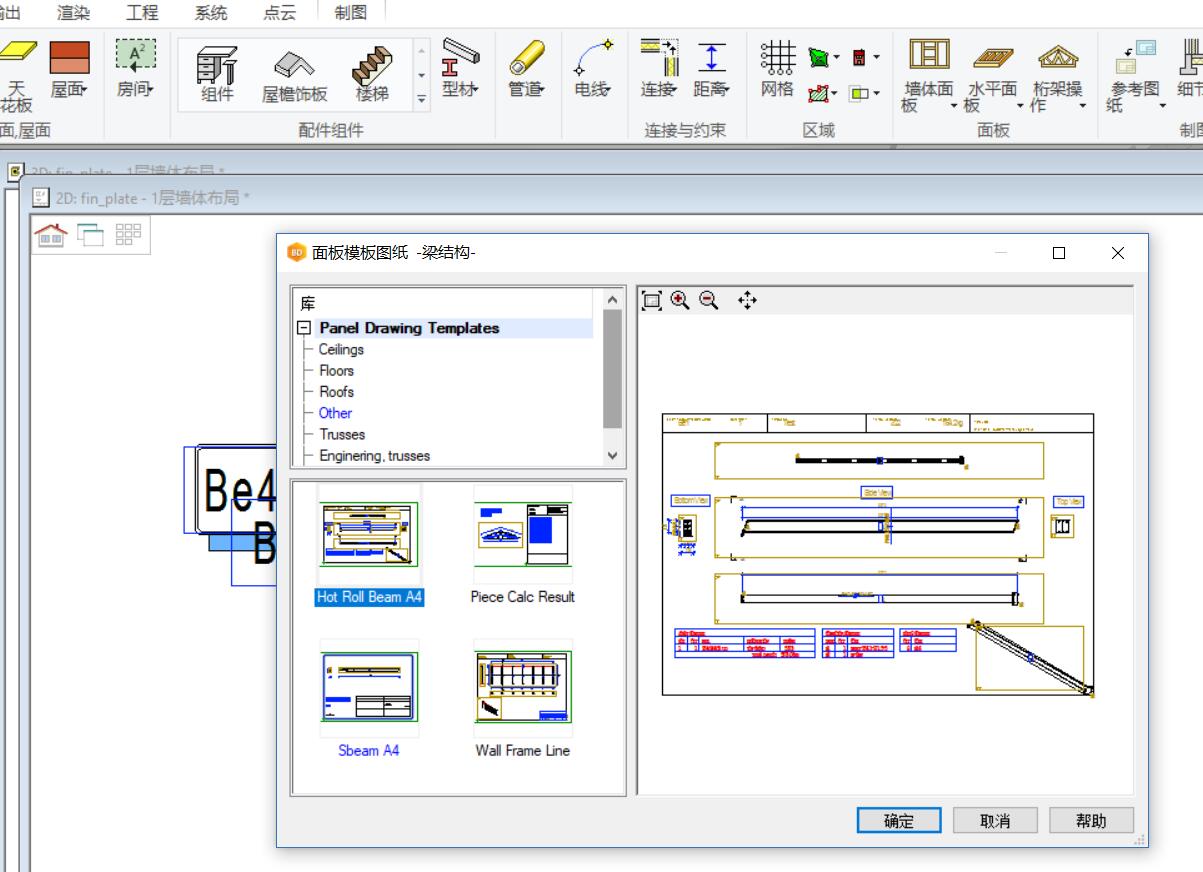
Task: Open dropdown arrow under 参考图纸
Action: (1163, 106)
